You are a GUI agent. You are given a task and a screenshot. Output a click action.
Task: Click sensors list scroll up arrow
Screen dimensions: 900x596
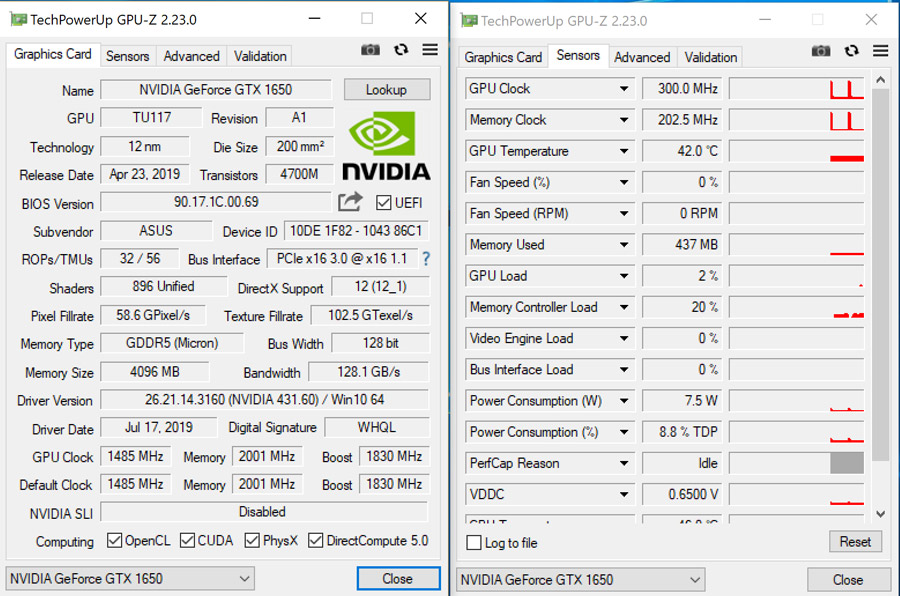coord(880,80)
